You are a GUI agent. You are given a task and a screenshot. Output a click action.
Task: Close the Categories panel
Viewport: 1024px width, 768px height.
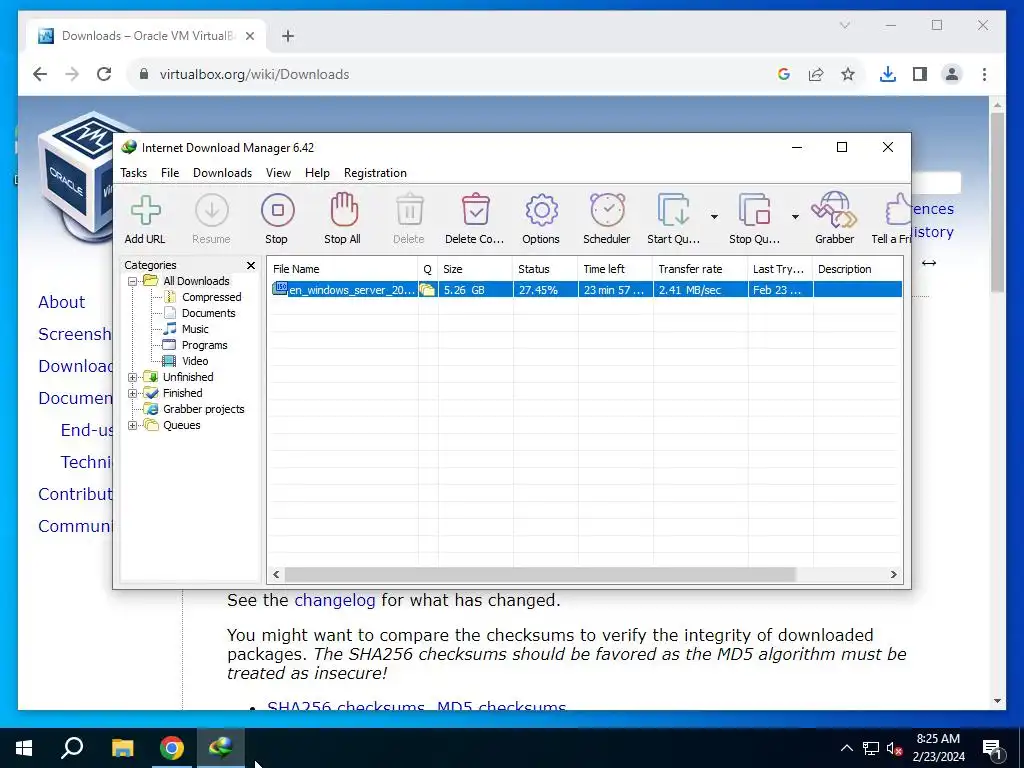[251, 265]
